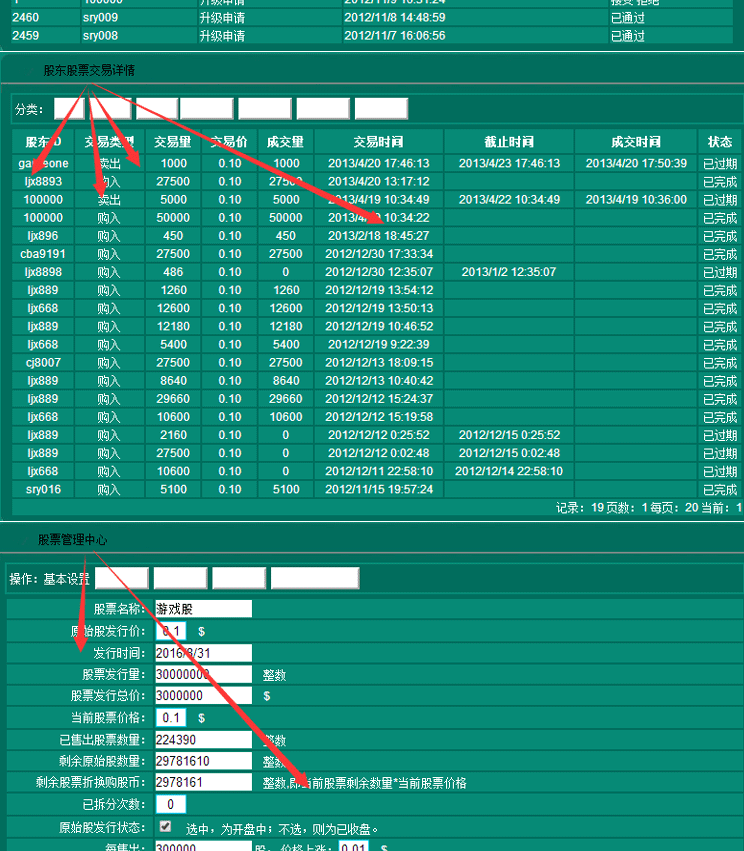744x851 pixels.
Task: Focus the 原始股发行价 input field
Action: tap(171, 631)
